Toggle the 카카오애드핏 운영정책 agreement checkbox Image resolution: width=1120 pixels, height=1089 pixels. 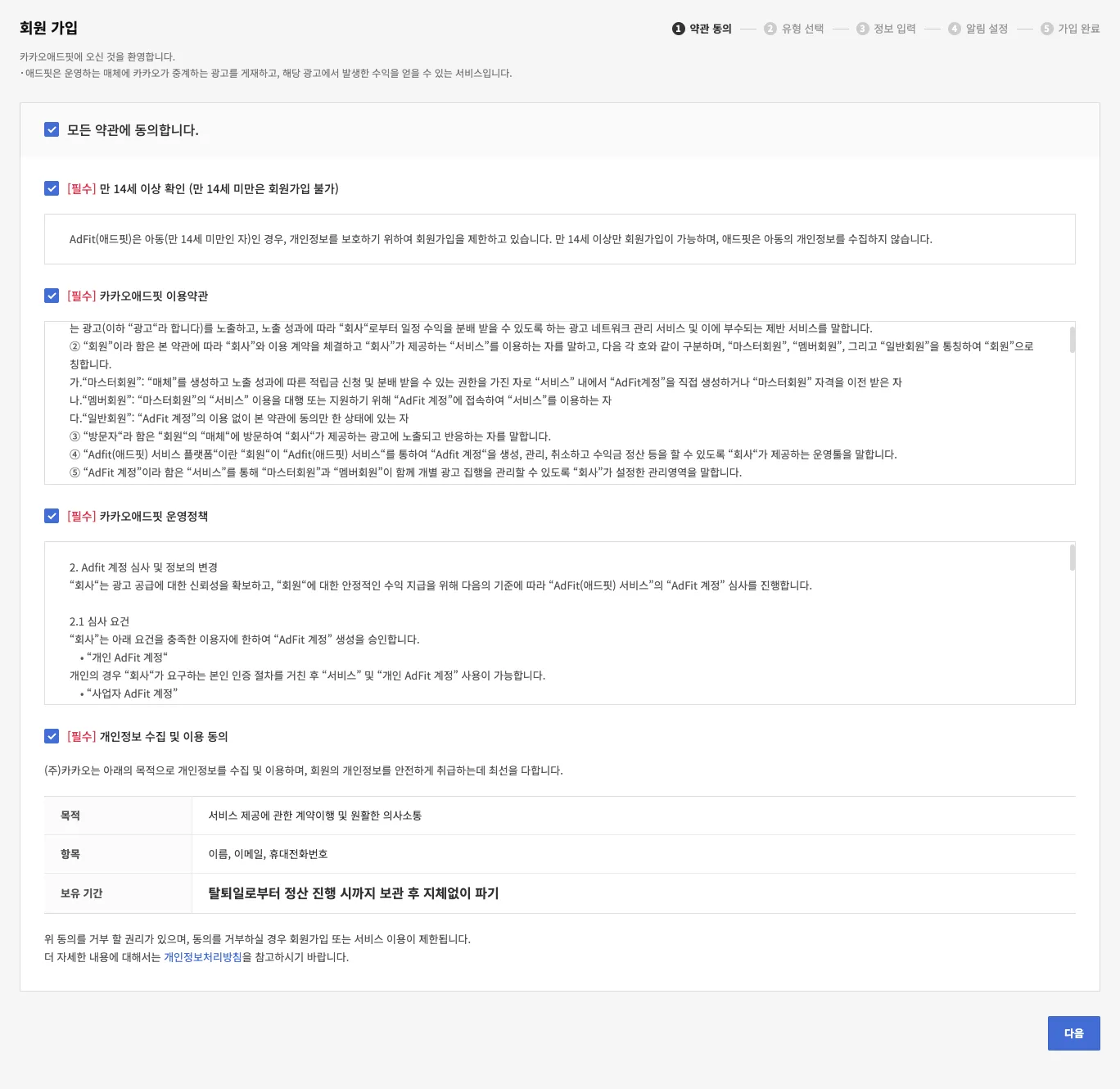pos(52,516)
